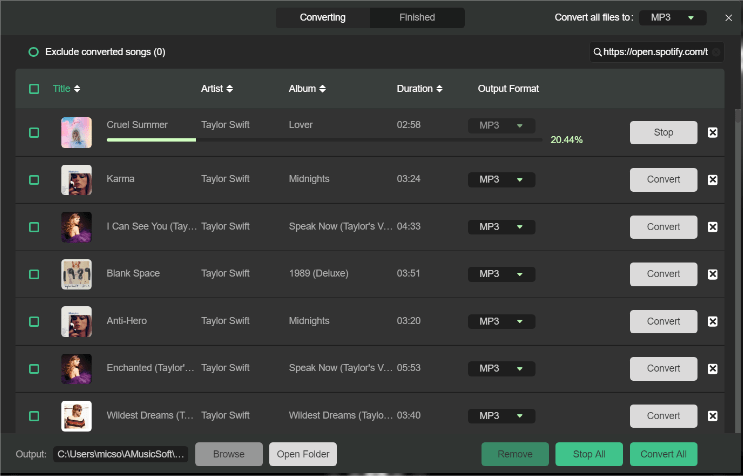This screenshot has height=476, width=744.
Task: Click the green Remove button
Action: coord(515,454)
